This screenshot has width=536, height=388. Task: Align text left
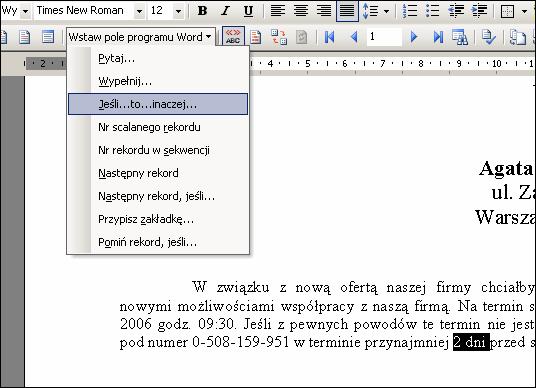[278, 11]
